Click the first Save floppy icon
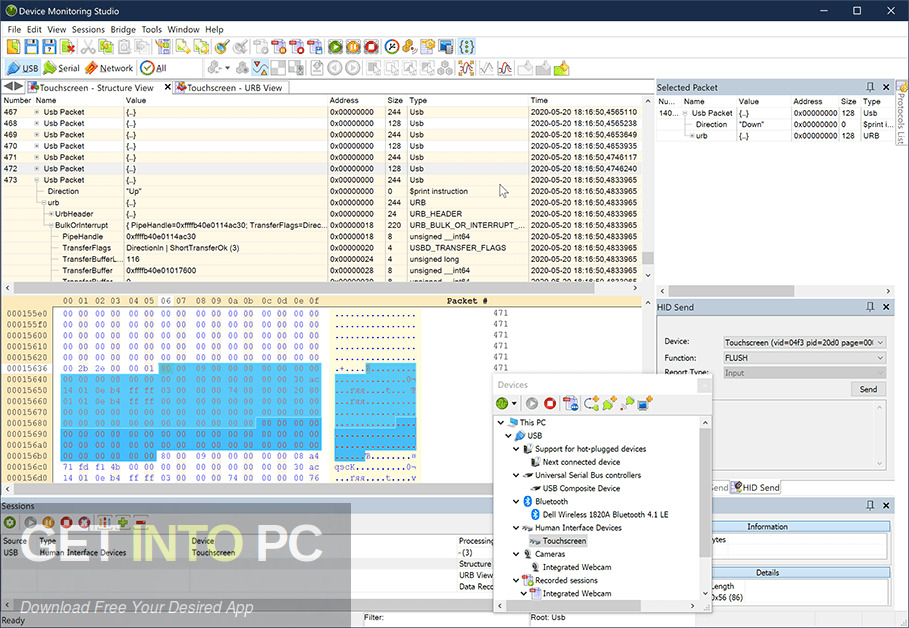The height and width of the screenshot is (628, 909). 31,47
